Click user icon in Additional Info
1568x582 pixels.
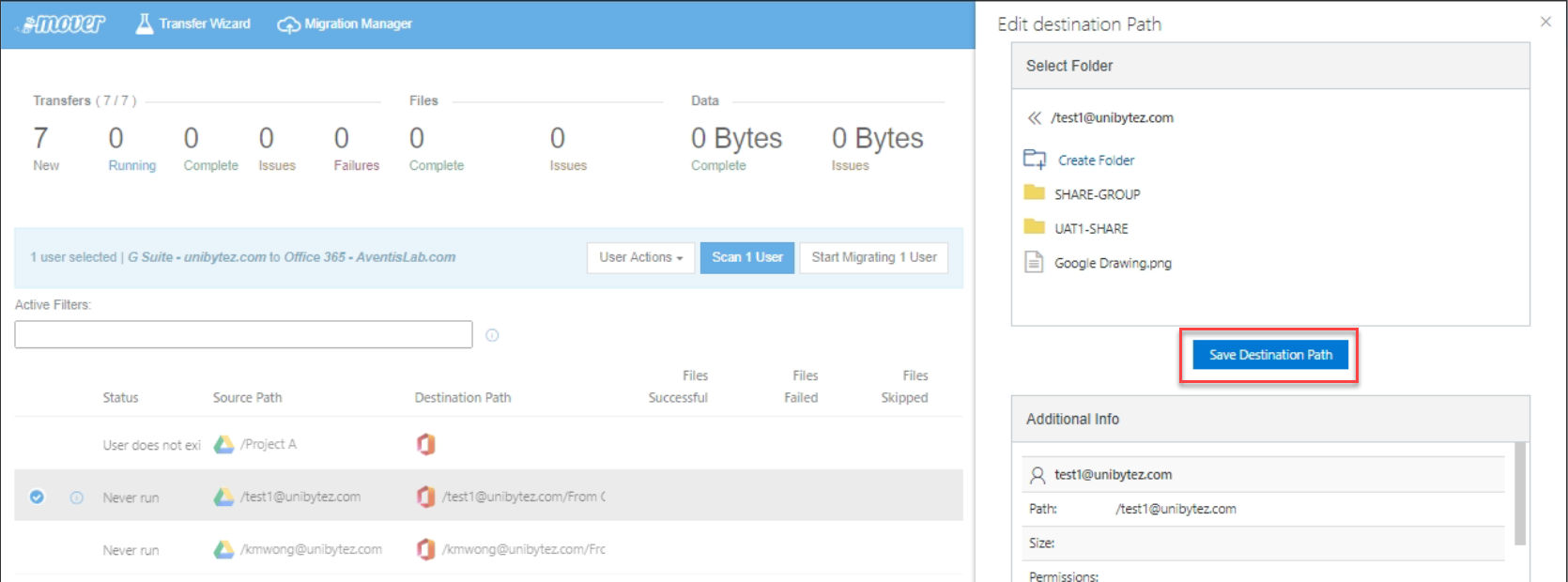click(x=1038, y=475)
